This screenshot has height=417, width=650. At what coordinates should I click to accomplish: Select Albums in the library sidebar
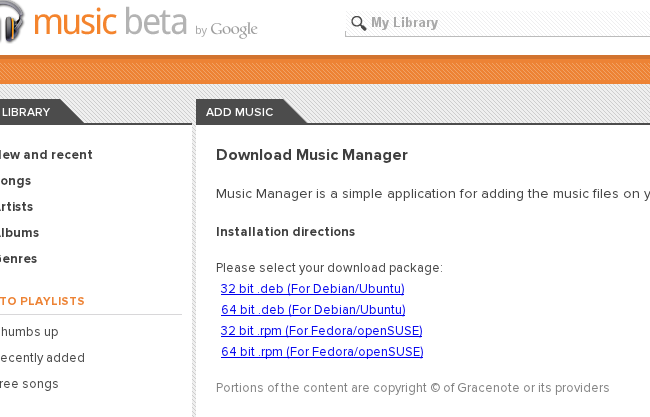click(19, 233)
